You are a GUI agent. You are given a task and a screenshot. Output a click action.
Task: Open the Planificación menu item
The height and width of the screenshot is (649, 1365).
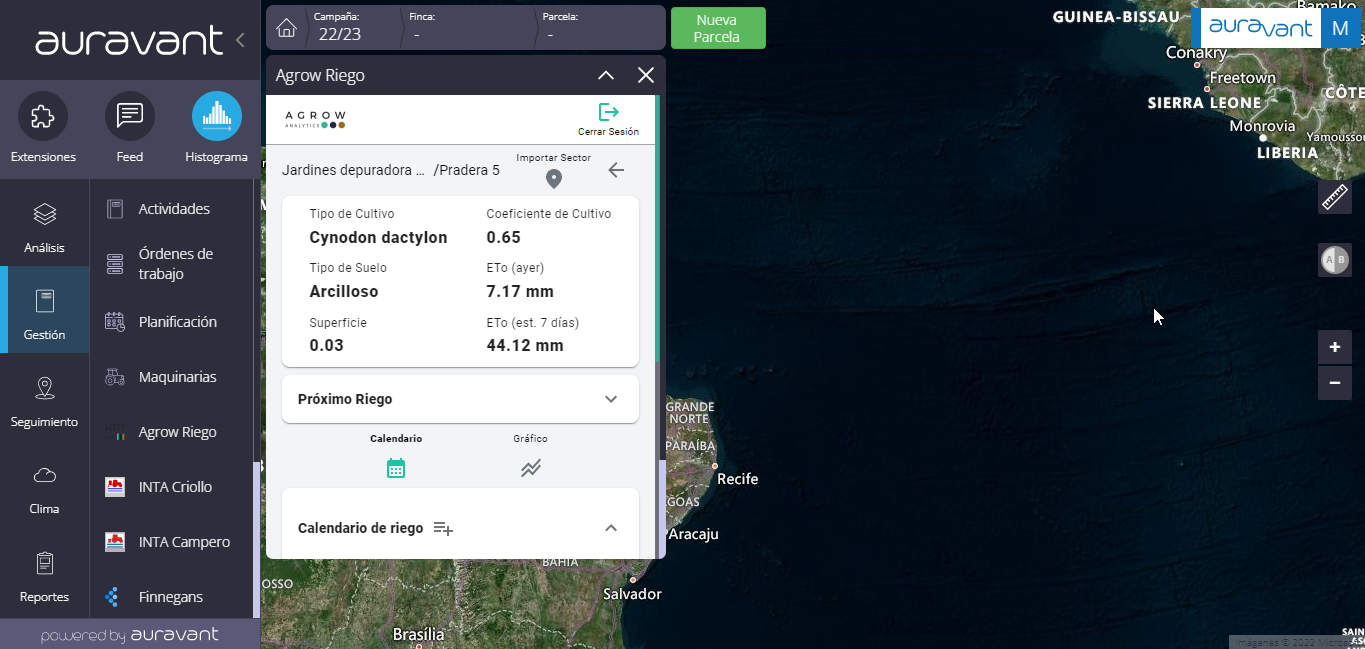pyautogui.click(x=171, y=322)
